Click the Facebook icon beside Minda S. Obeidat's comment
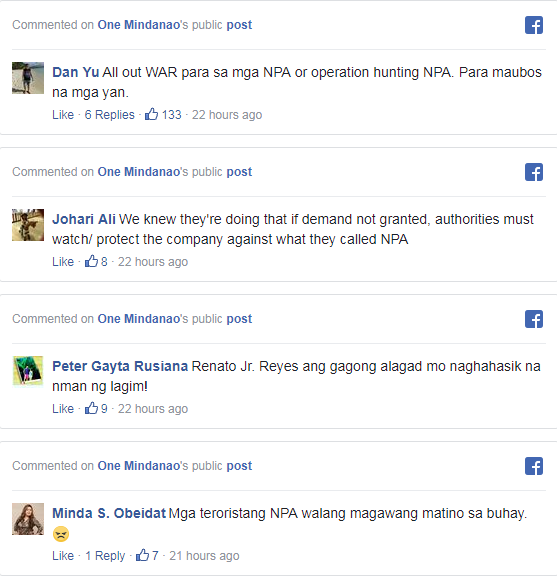This screenshot has width=557, height=576. (534, 466)
